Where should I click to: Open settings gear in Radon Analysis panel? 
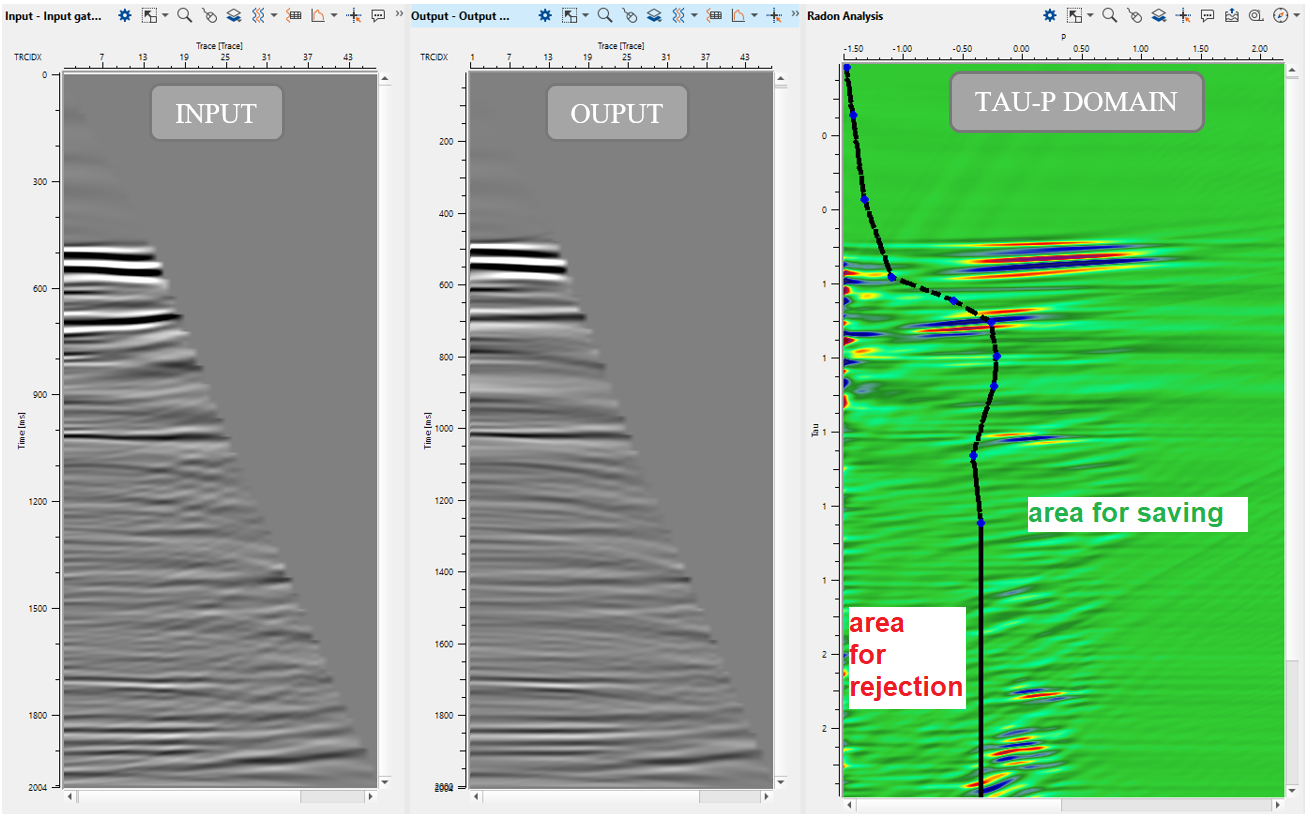(x=1050, y=16)
